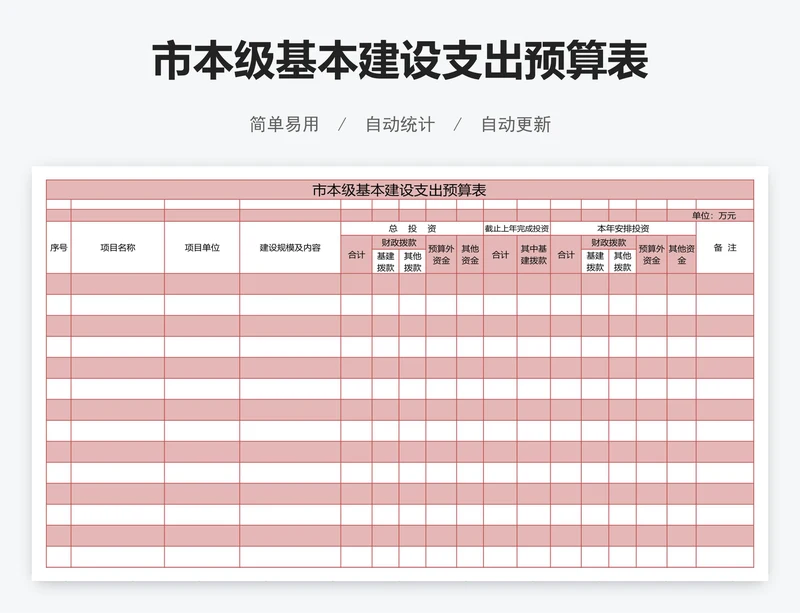Click 基建拨款 under the 本年安排投资 group
This screenshot has height=613, width=800.
(x=595, y=261)
